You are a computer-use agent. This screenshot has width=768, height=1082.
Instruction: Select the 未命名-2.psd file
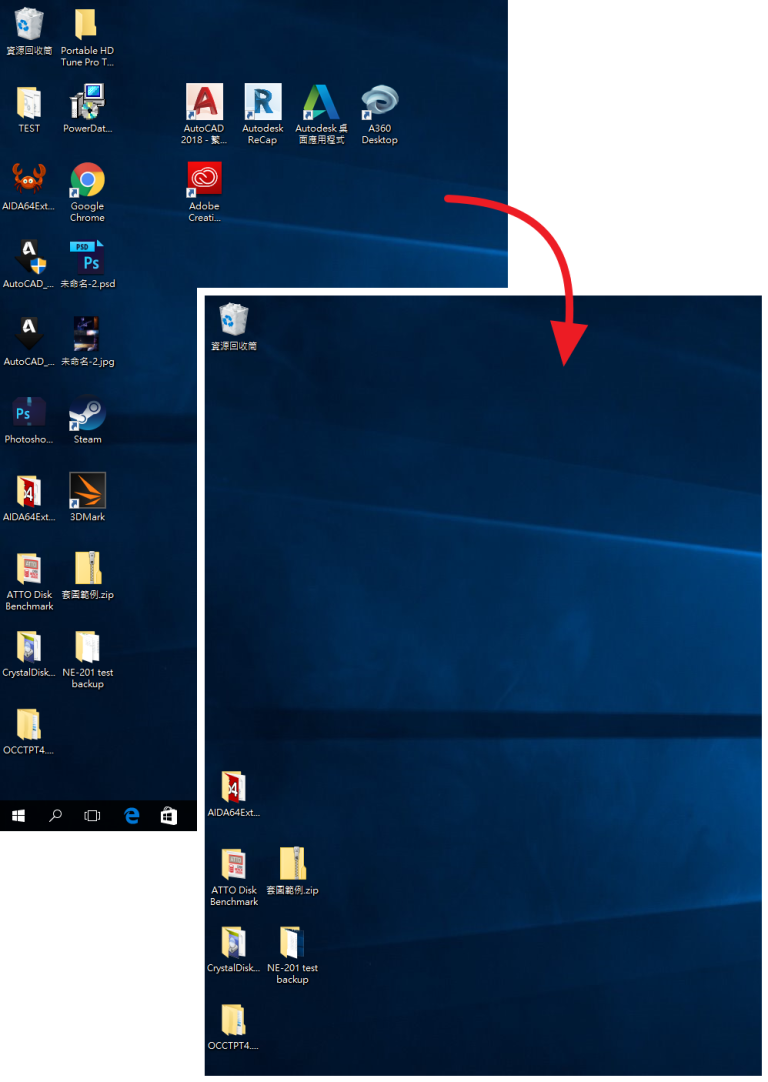(87, 259)
